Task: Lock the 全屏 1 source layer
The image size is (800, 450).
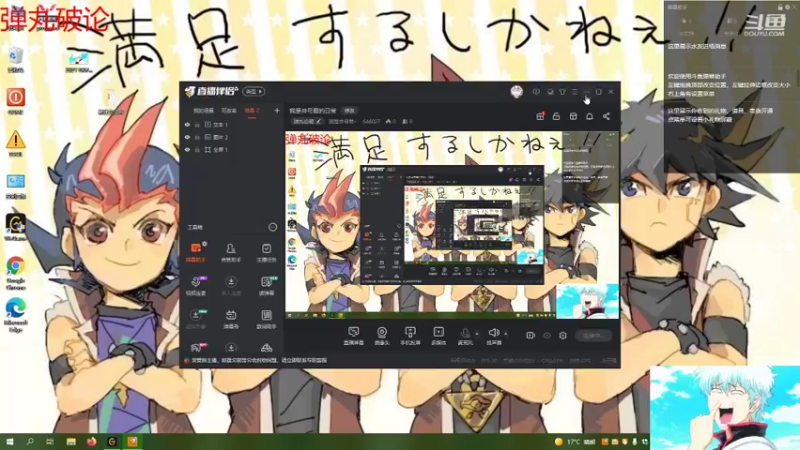Action: [197, 149]
